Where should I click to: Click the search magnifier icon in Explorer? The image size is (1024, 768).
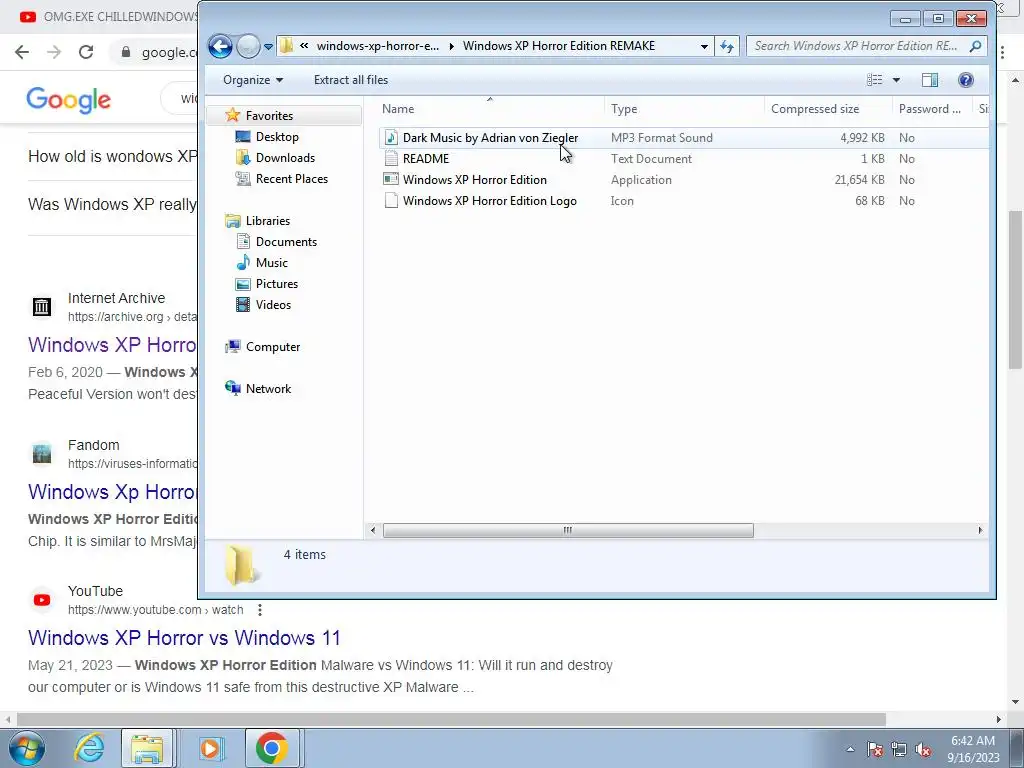click(x=975, y=46)
